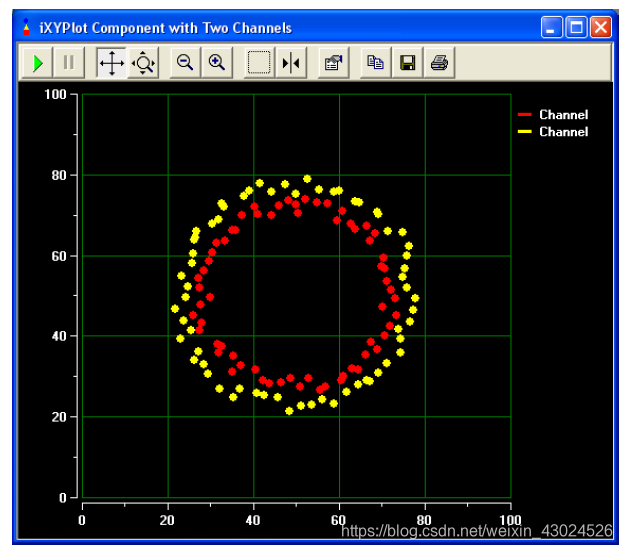Select the axes scroll mode tool

tap(112, 63)
